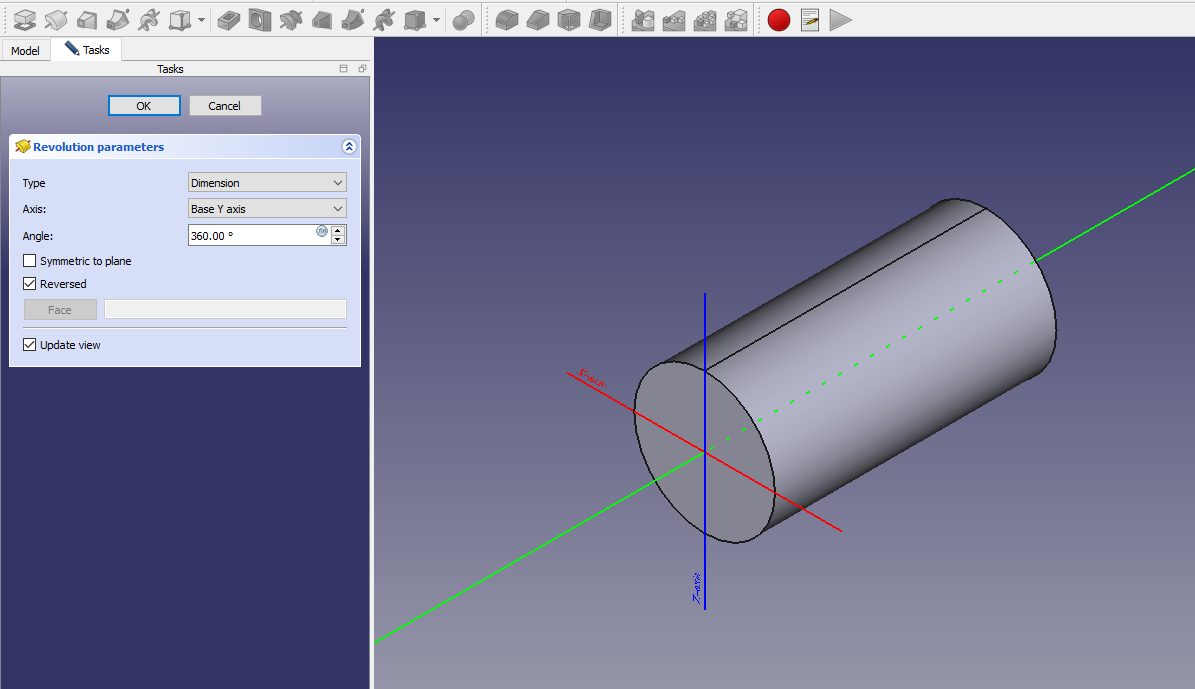Open the Axis dropdown showing Base Y axis
The height and width of the screenshot is (689, 1195).
coord(267,209)
